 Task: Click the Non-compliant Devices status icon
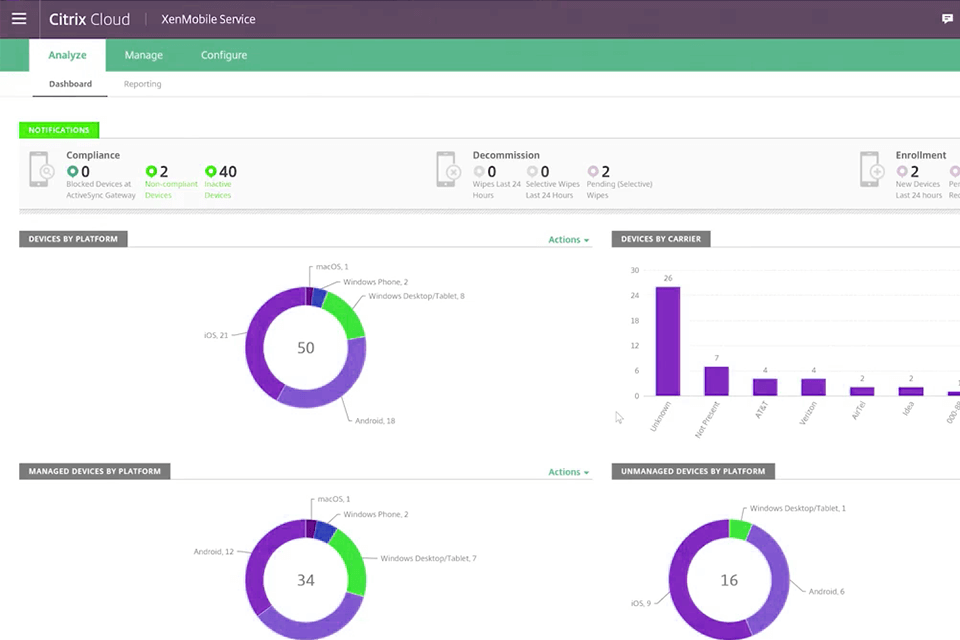pos(150,171)
